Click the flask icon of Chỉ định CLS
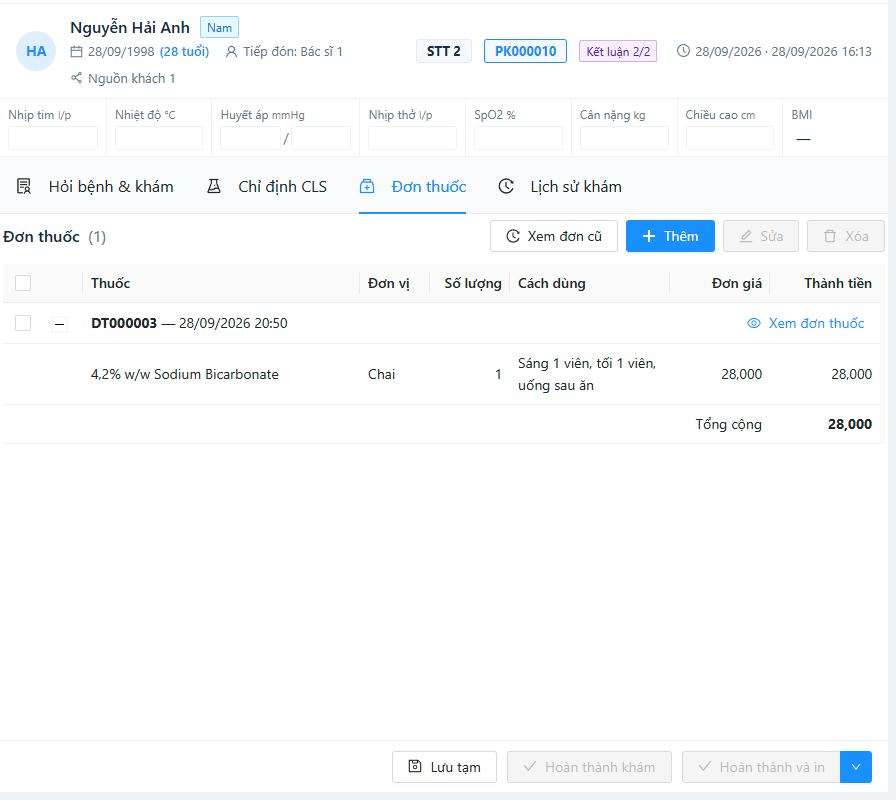This screenshot has height=800, width=896. coord(214,186)
